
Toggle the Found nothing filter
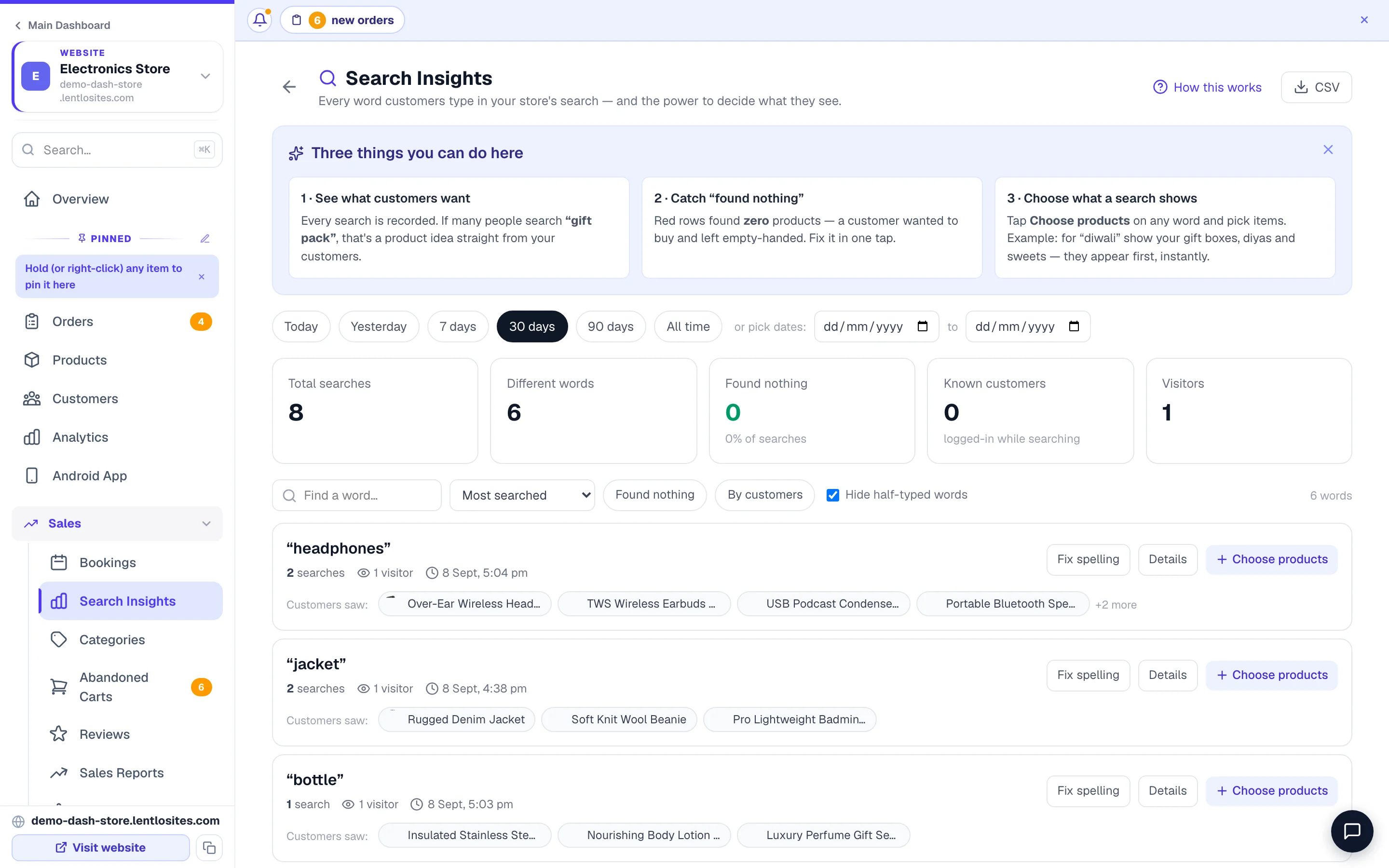(x=654, y=495)
